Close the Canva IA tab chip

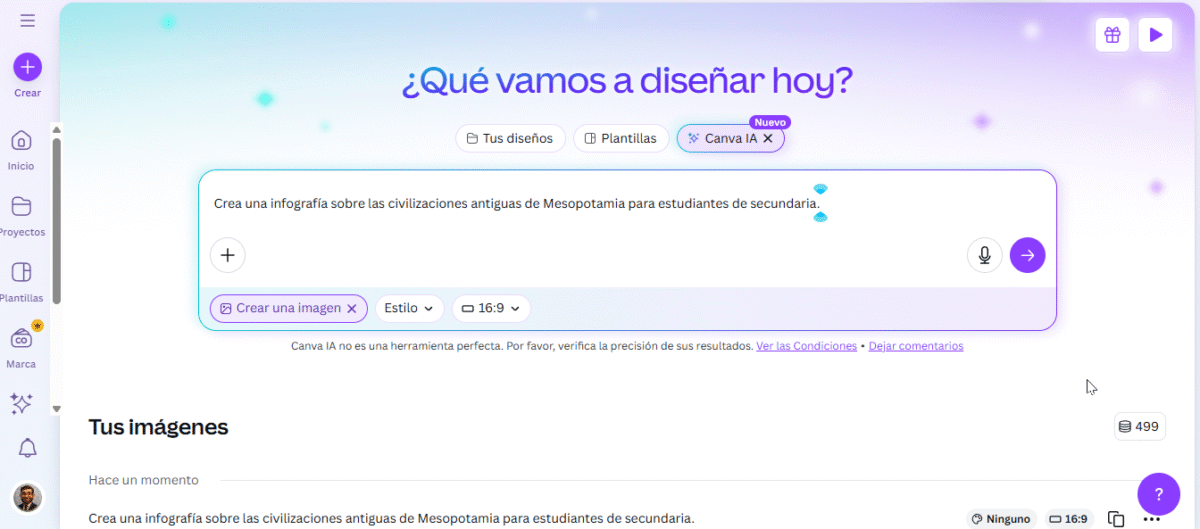pos(768,139)
